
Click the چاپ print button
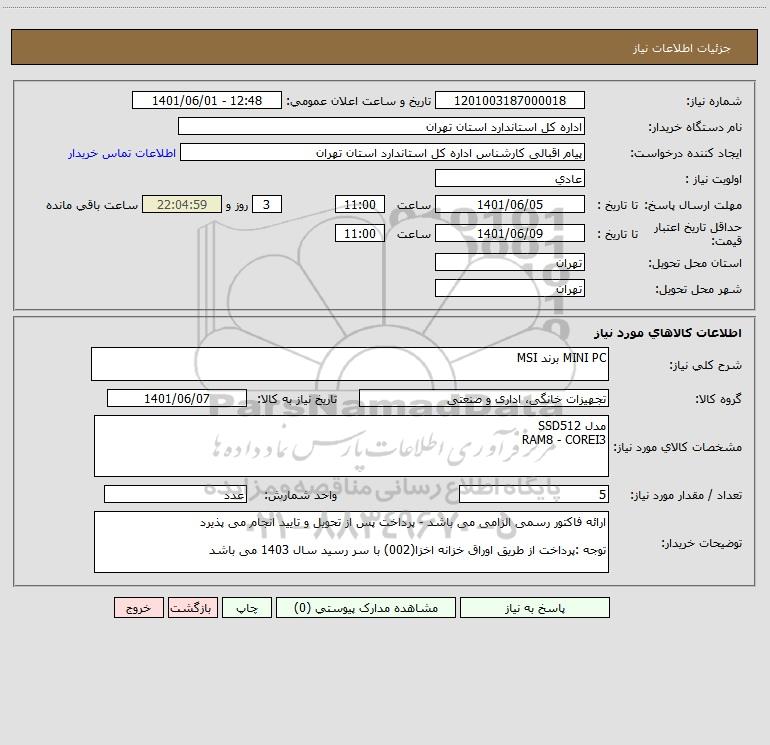tap(247, 608)
